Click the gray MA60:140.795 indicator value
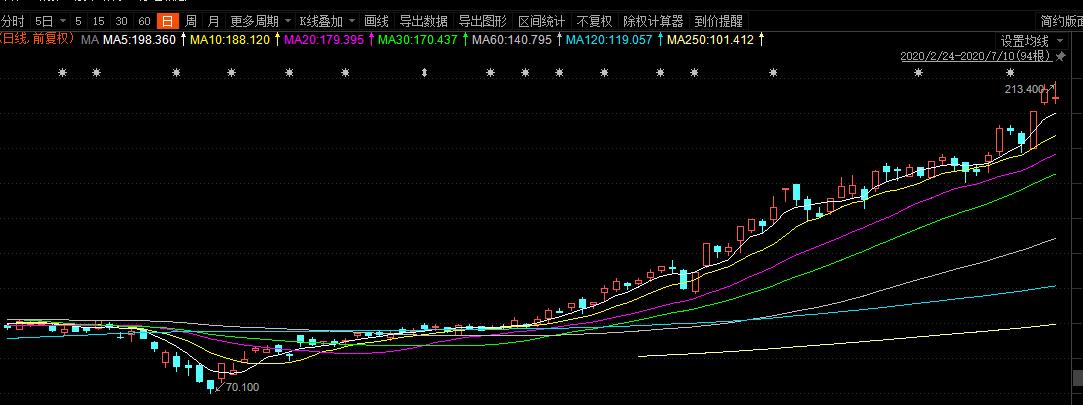Viewport: 1083px width, 405px height. coord(512,40)
